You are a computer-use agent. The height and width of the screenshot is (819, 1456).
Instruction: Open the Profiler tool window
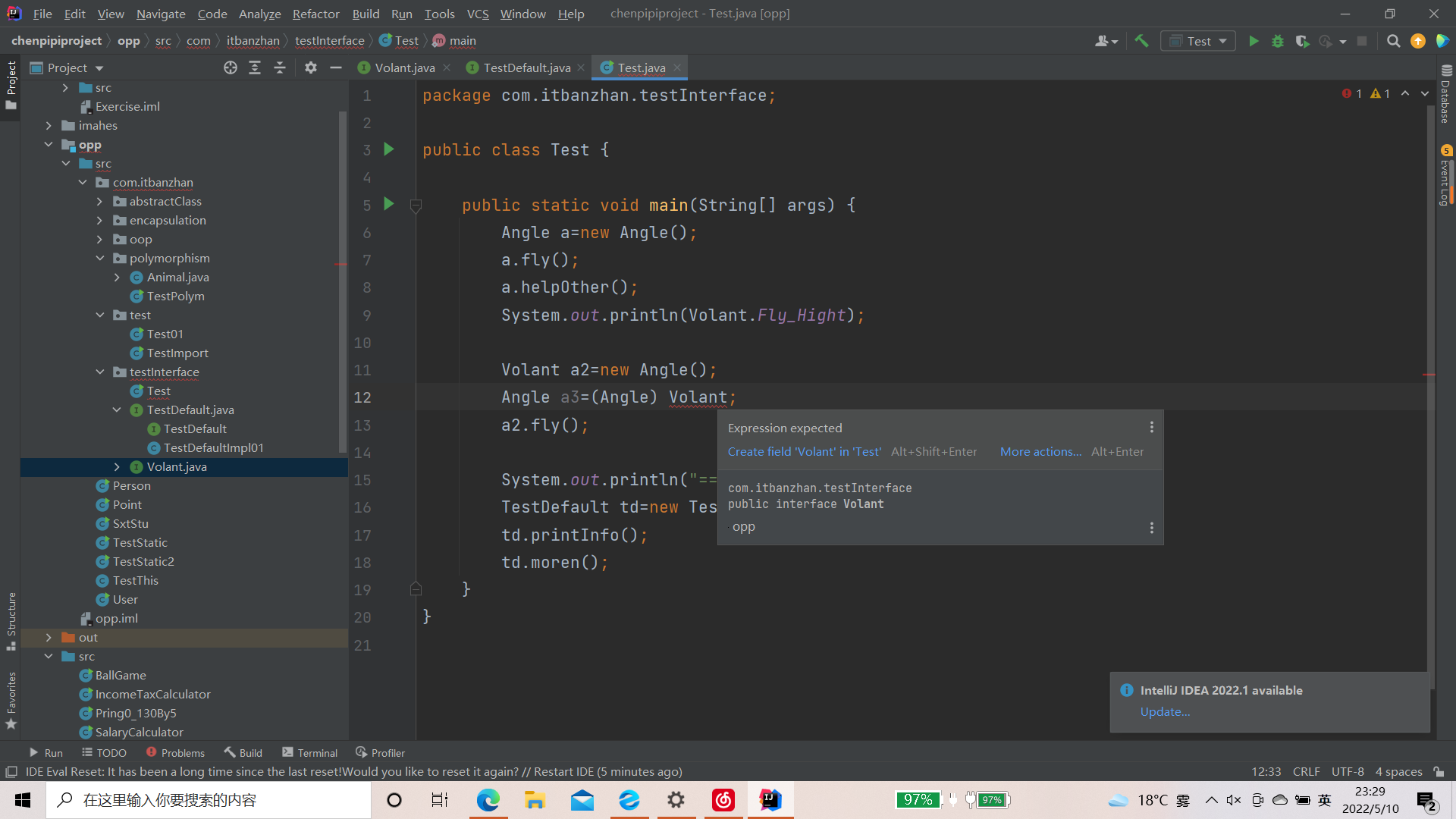click(380, 752)
